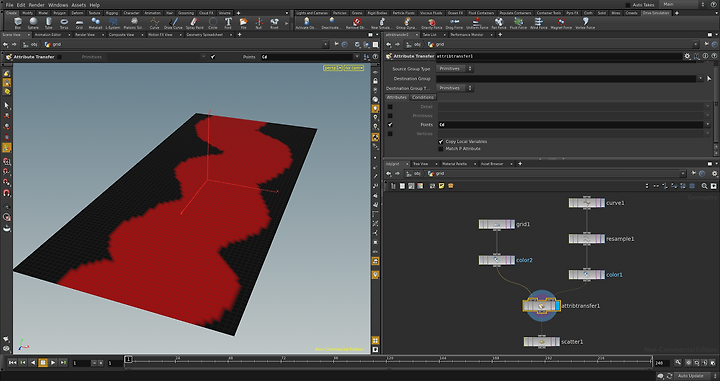Select the Draw Curve shelf tool
The width and height of the screenshot is (720, 381).
pyautogui.click(x=173, y=23)
